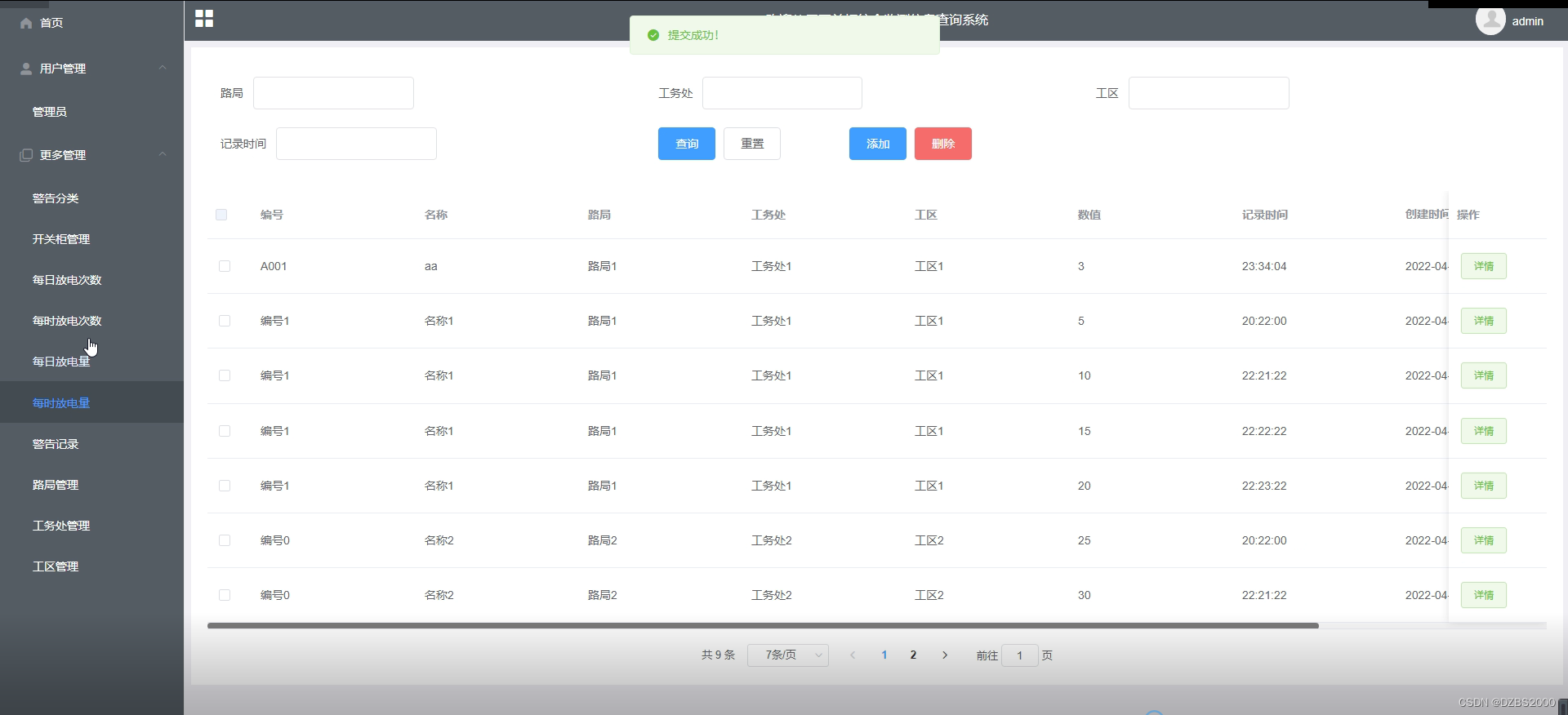The width and height of the screenshot is (1568, 715).
Task: Go to page 1
Action: tap(884, 655)
